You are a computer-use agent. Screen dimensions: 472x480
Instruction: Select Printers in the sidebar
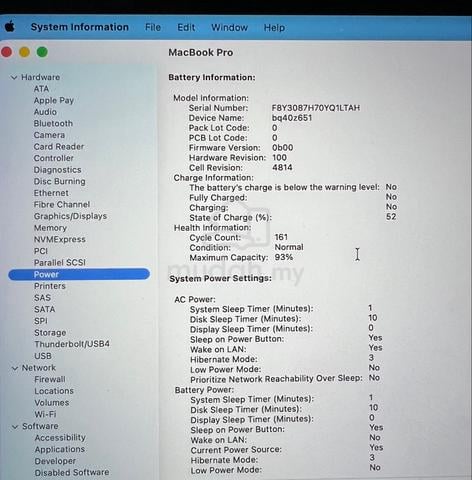50,286
